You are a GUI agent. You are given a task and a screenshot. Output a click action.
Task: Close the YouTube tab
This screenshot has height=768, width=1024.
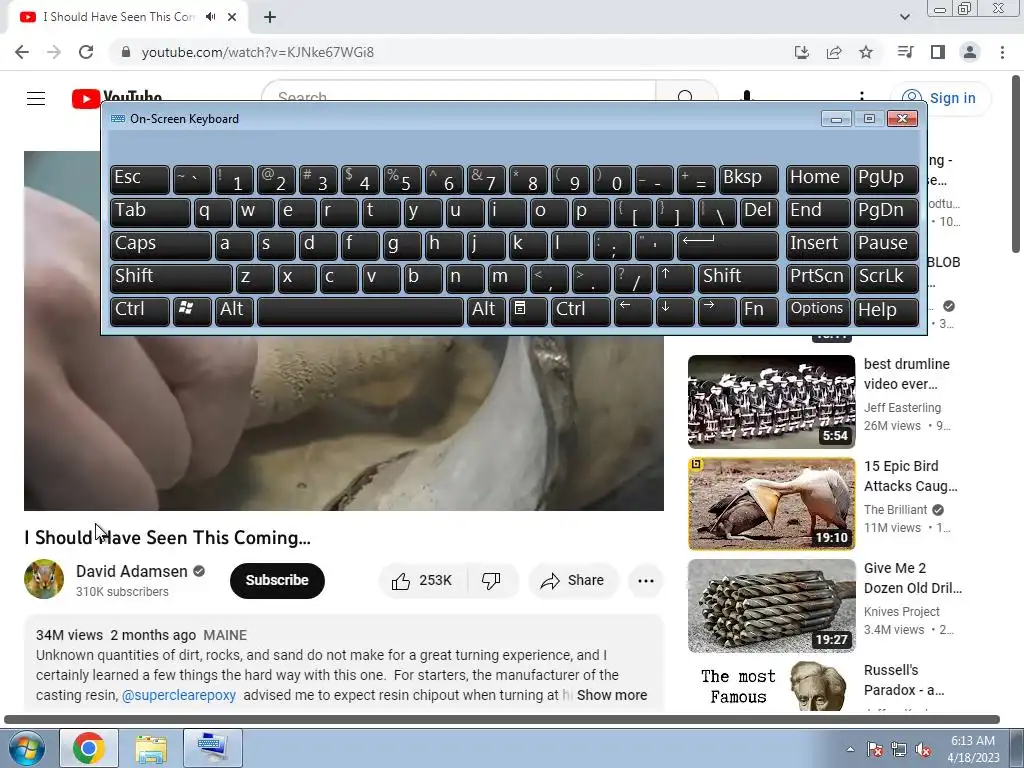click(232, 17)
